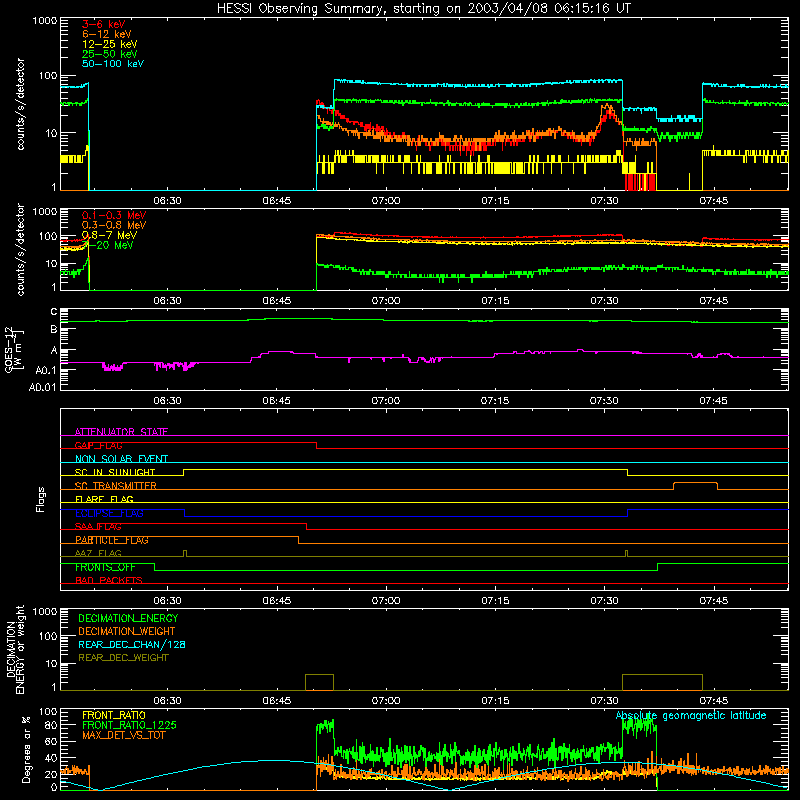
Task: Select the MAX_DET_VS_TOT legend label
Action: pos(123,735)
